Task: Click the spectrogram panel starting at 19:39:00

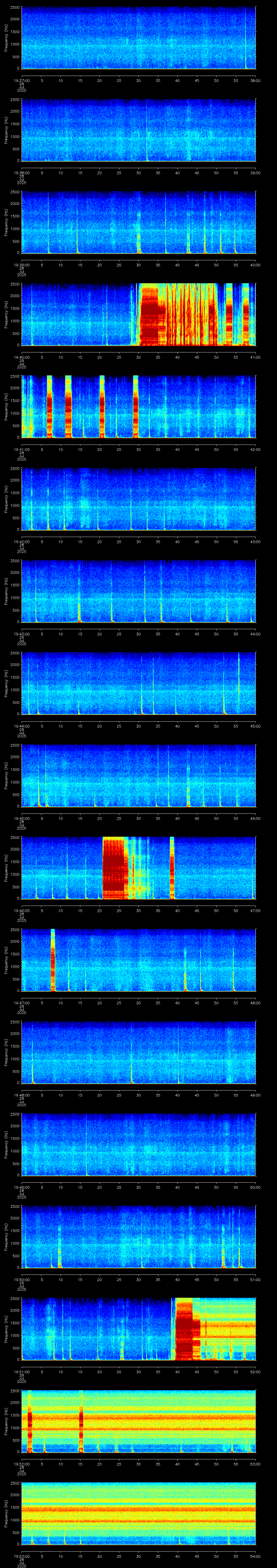Action: tap(138, 222)
